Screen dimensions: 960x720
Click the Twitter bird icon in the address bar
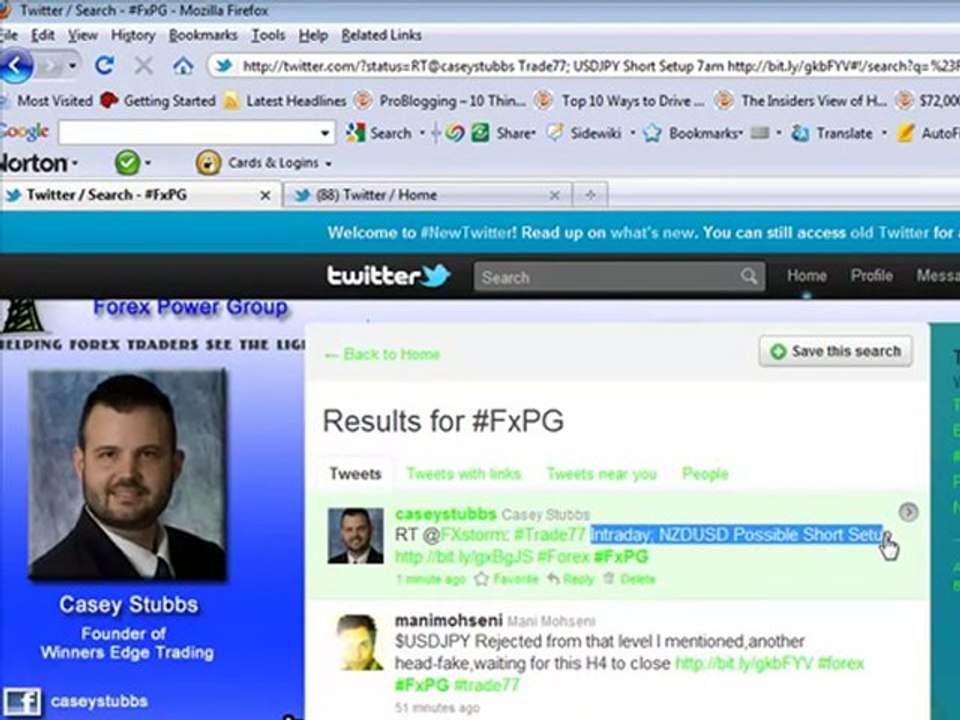tap(223, 66)
